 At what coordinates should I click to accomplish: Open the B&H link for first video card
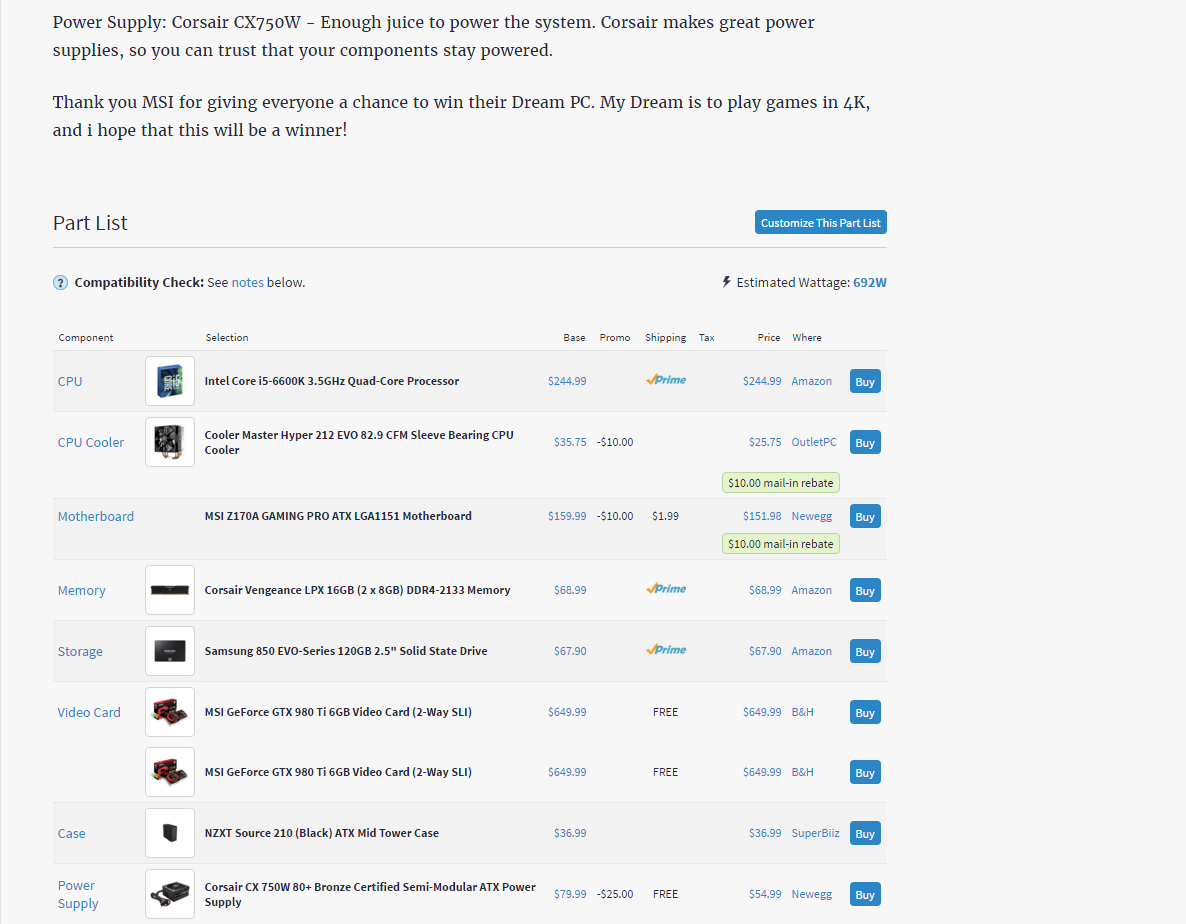[803, 712]
